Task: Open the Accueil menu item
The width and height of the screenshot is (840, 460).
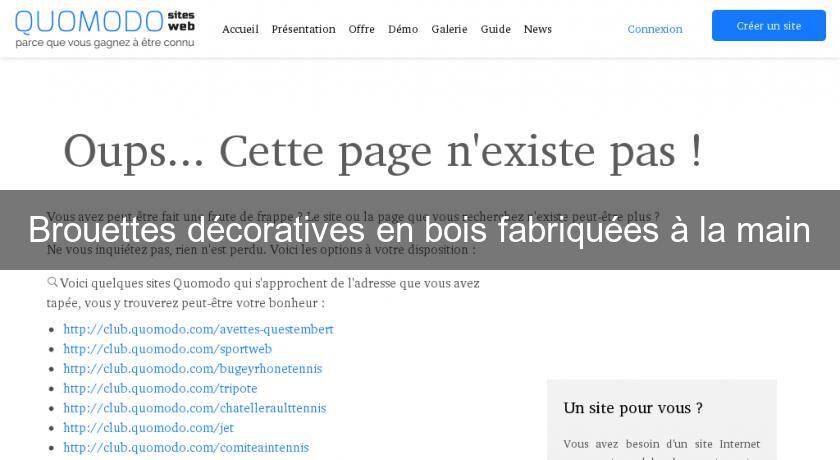Action: tap(240, 29)
